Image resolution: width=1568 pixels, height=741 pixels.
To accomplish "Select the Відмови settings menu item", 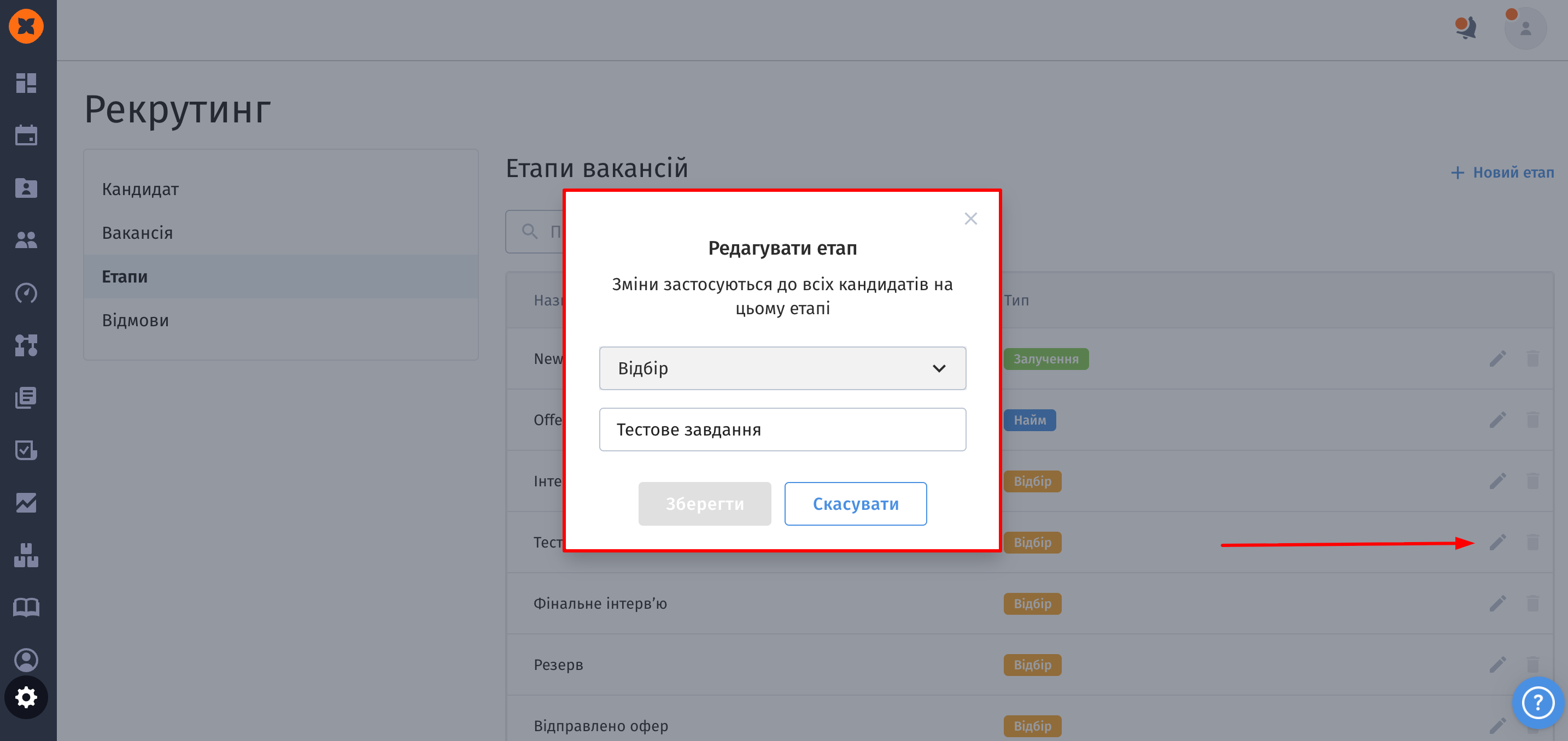I will [x=135, y=320].
